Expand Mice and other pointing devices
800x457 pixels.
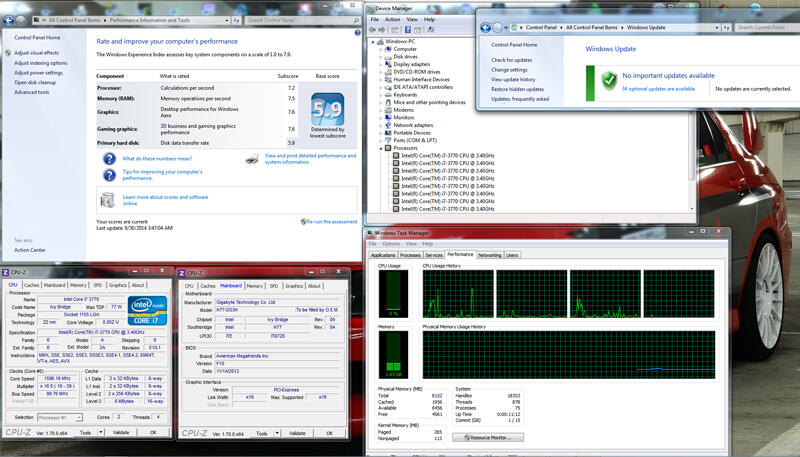pyautogui.click(x=381, y=102)
